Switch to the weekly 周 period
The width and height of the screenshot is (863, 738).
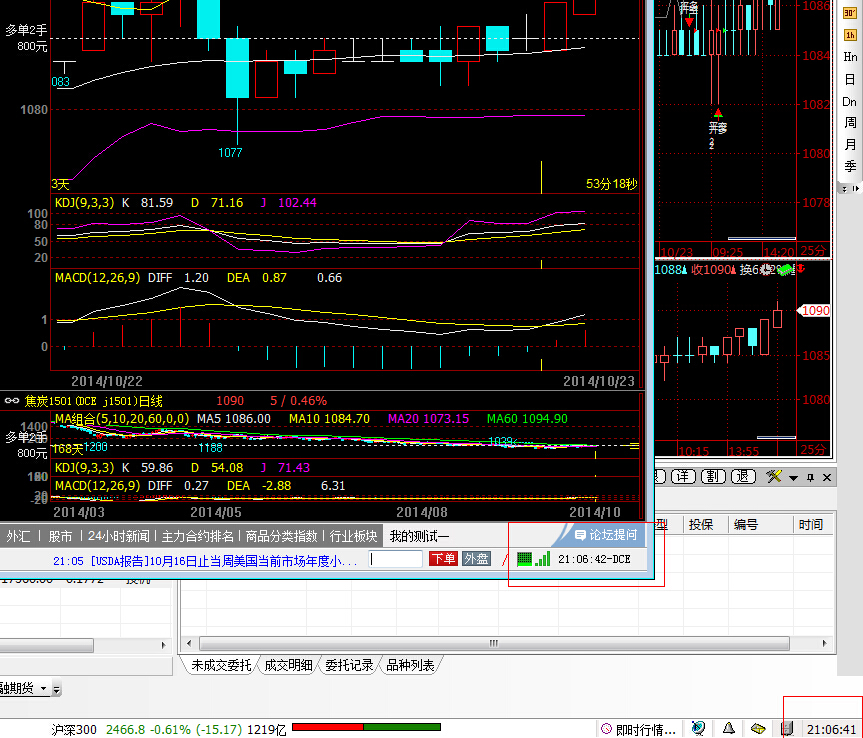pos(850,122)
